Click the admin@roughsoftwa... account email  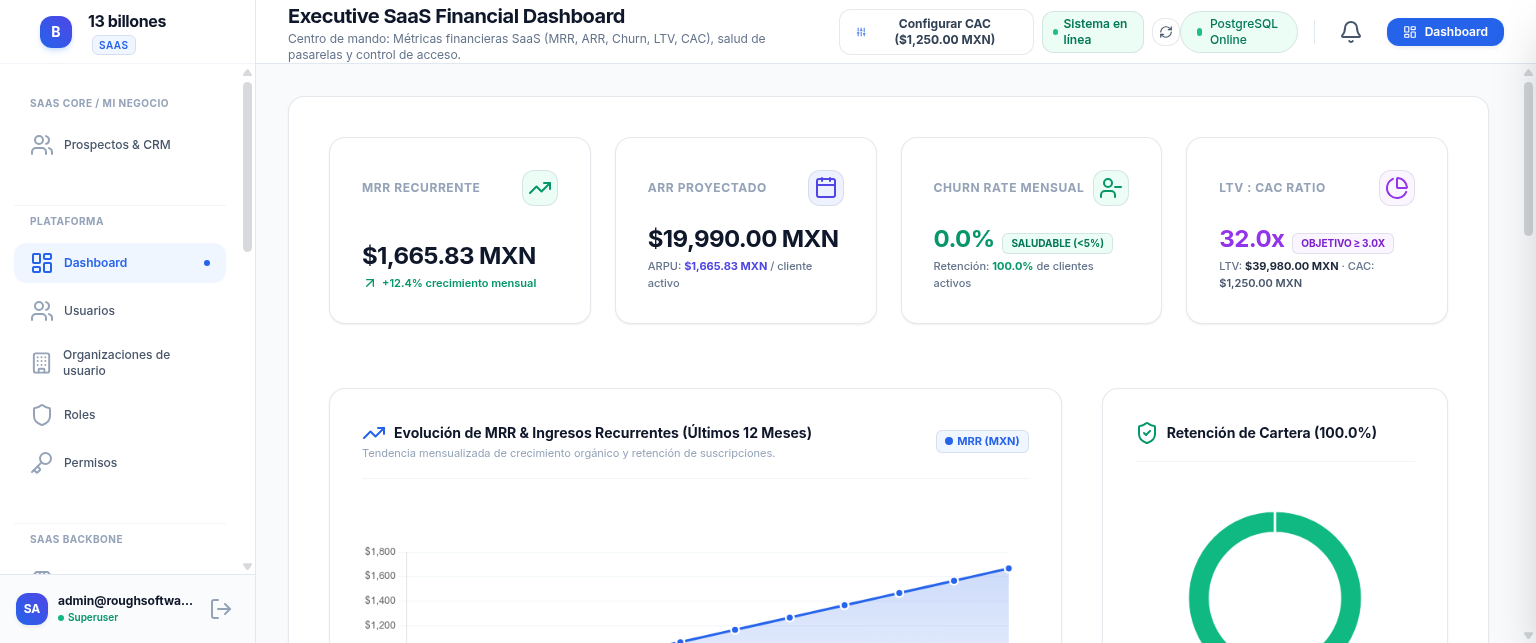click(x=125, y=600)
